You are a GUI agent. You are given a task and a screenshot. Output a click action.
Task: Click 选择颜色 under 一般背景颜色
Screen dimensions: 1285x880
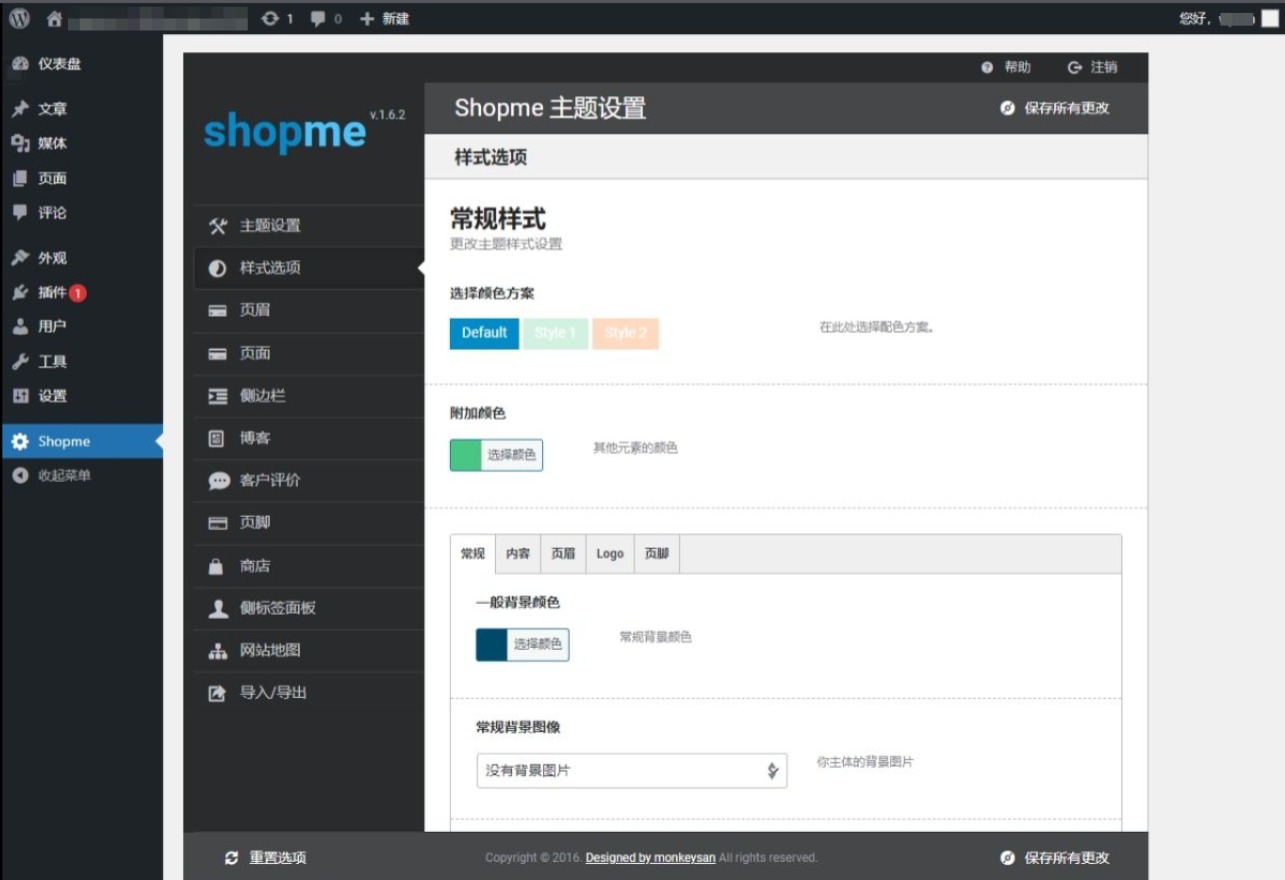pyautogui.click(x=538, y=645)
